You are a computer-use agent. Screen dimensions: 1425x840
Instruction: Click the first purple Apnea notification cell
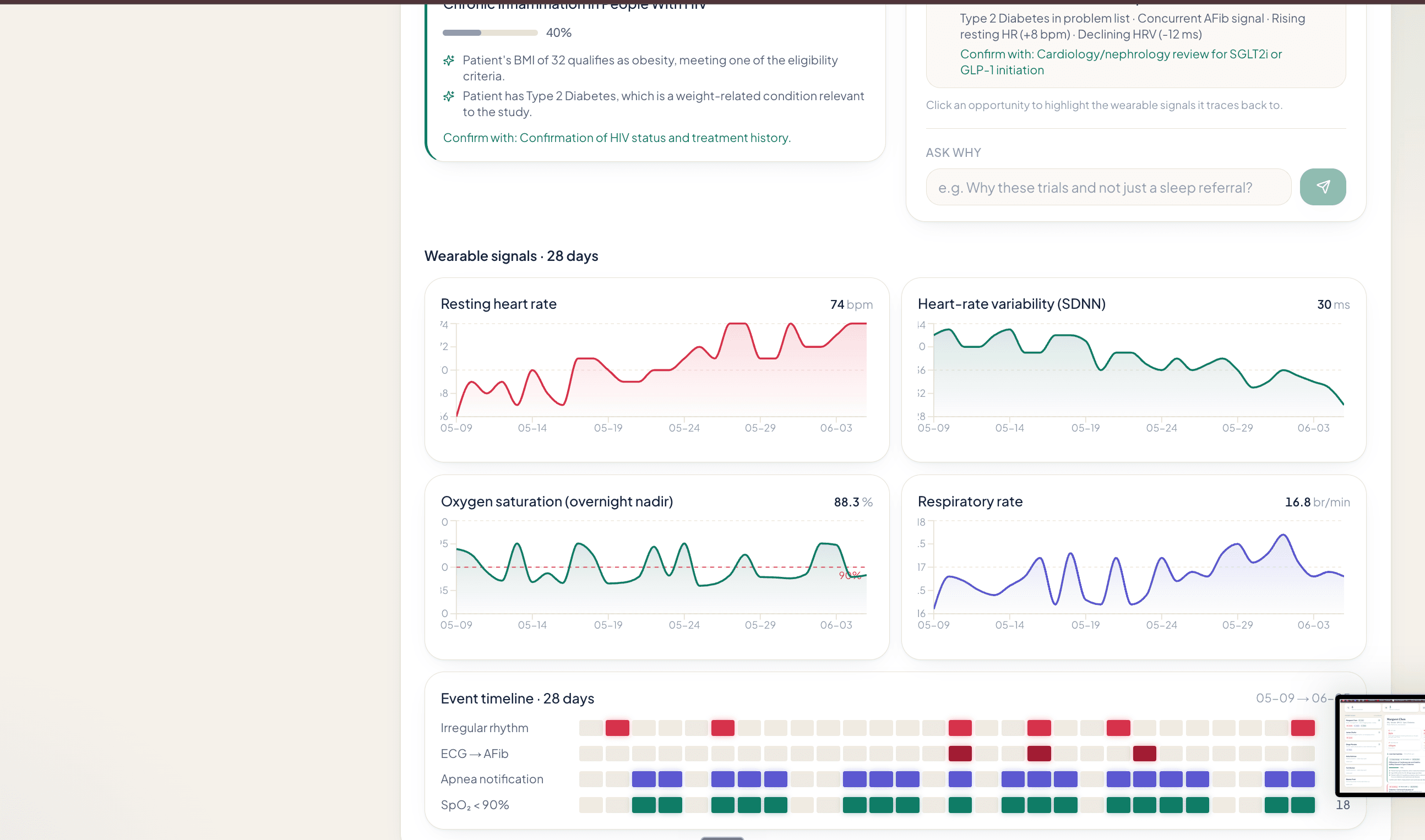point(644,779)
